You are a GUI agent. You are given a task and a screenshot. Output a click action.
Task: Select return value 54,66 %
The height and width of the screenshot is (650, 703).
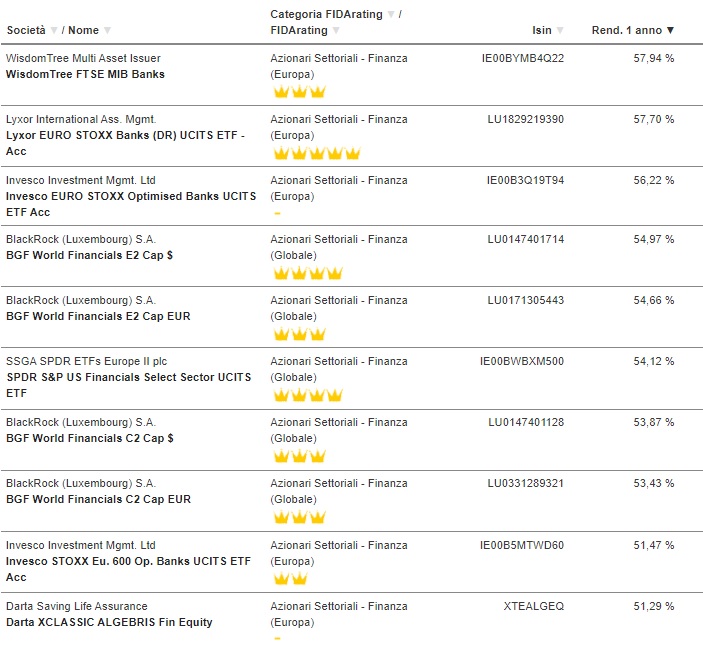[654, 300]
